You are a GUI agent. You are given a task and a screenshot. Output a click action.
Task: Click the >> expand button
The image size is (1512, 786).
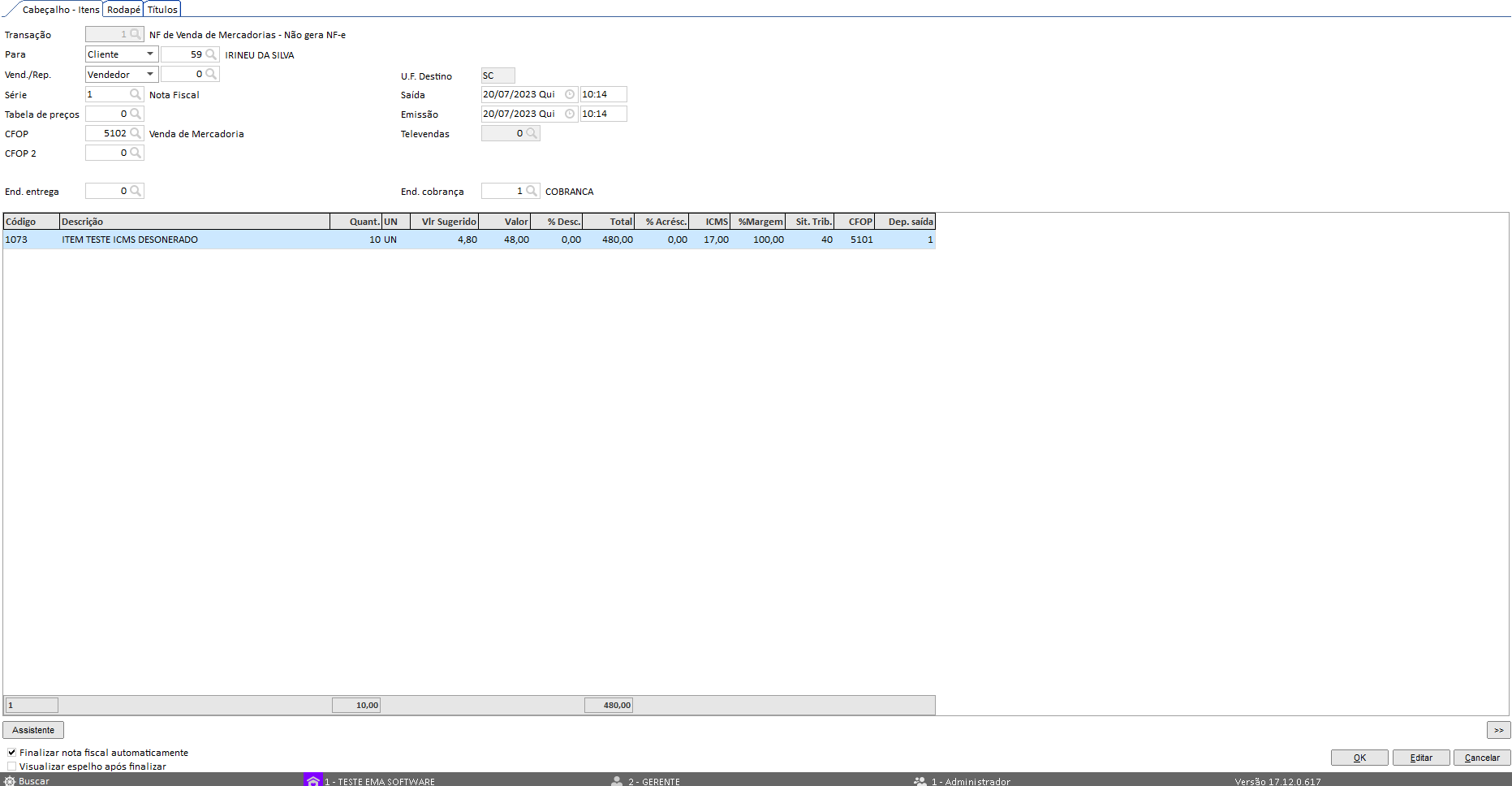pyautogui.click(x=1498, y=730)
